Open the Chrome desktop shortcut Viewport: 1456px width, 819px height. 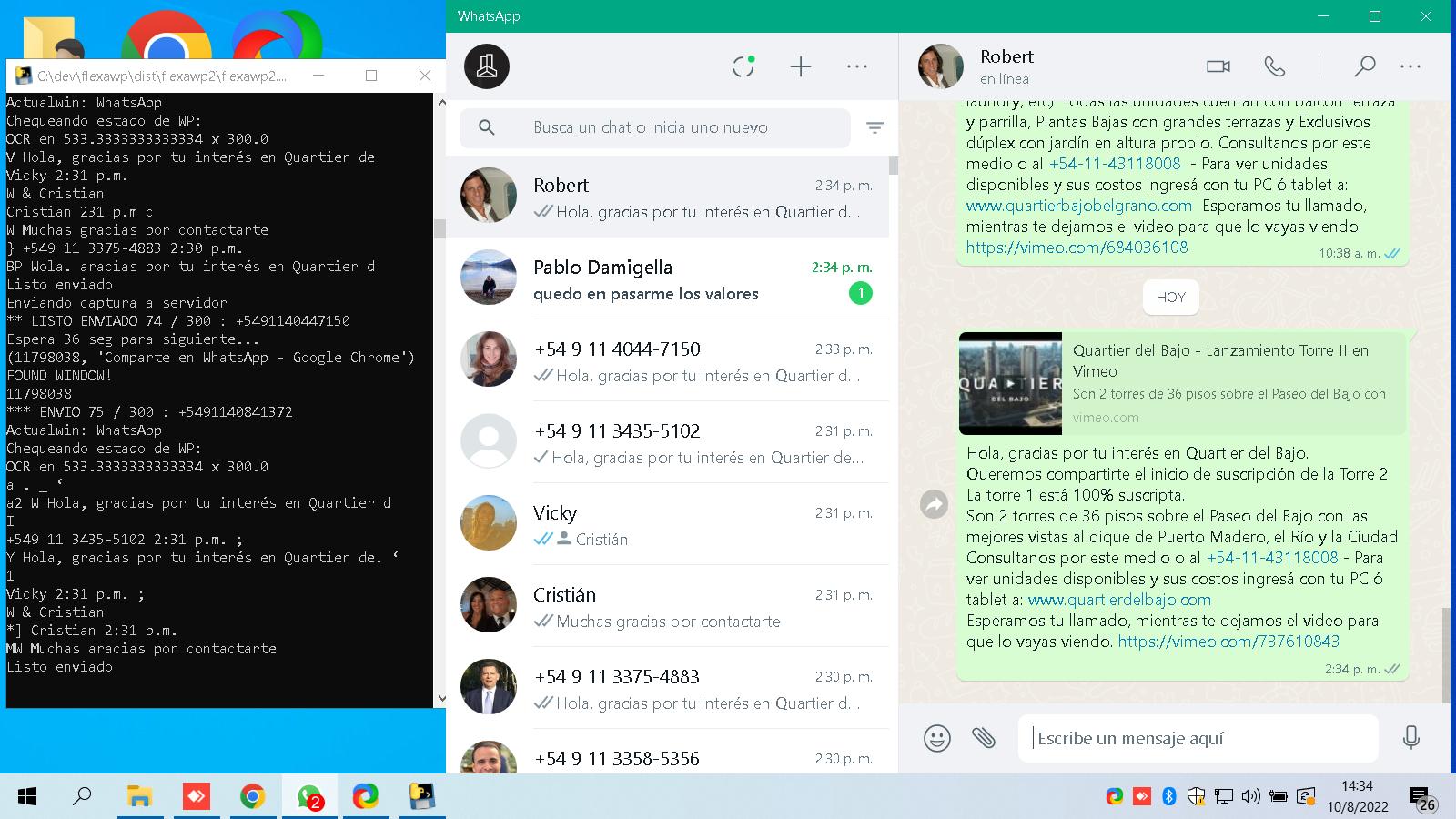[x=166, y=36]
